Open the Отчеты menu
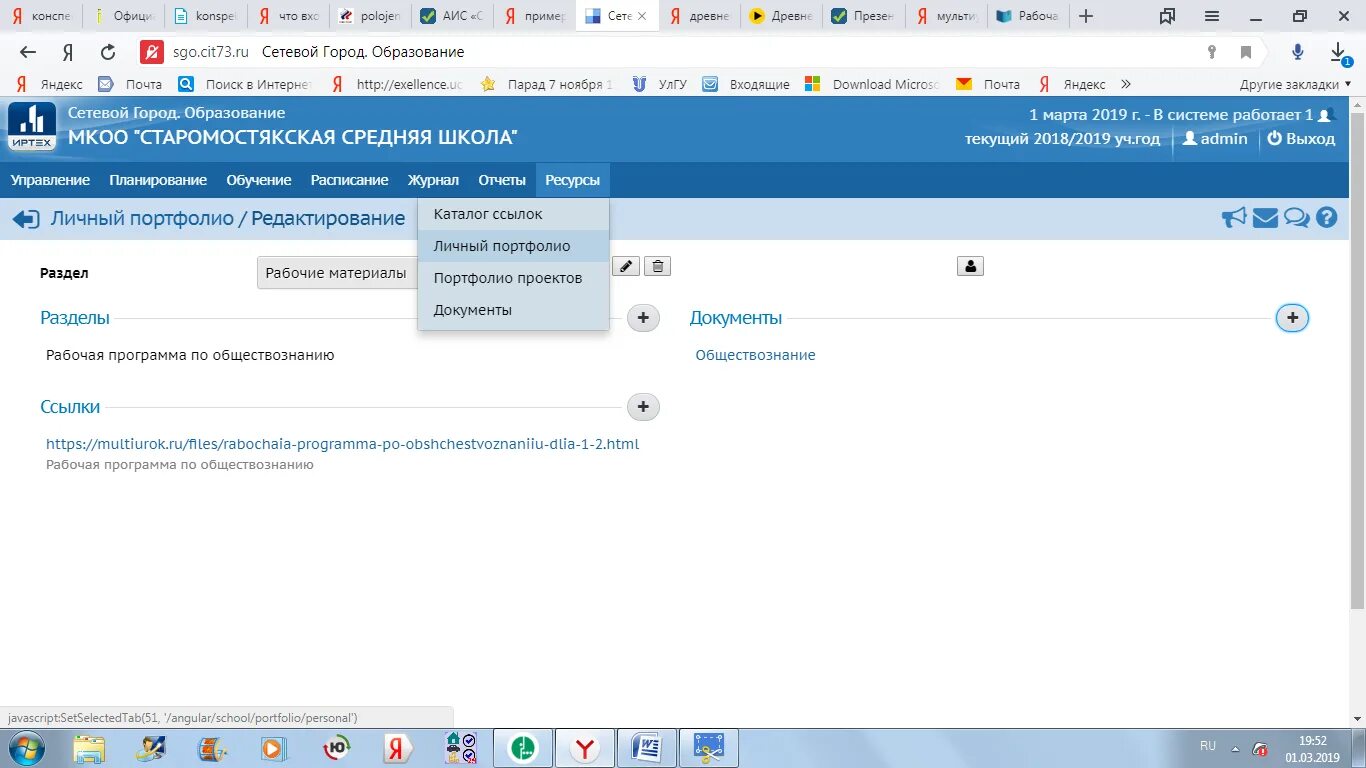 (x=502, y=180)
